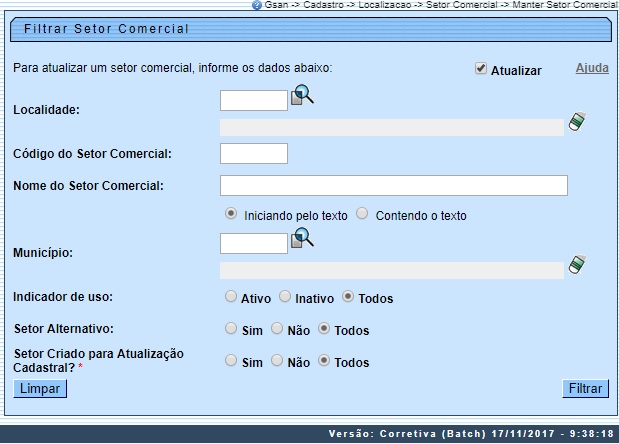Open Localidade search magnifier icon
Image resolution: width=619 pixels, height=444 pixels.
(302, 96)
